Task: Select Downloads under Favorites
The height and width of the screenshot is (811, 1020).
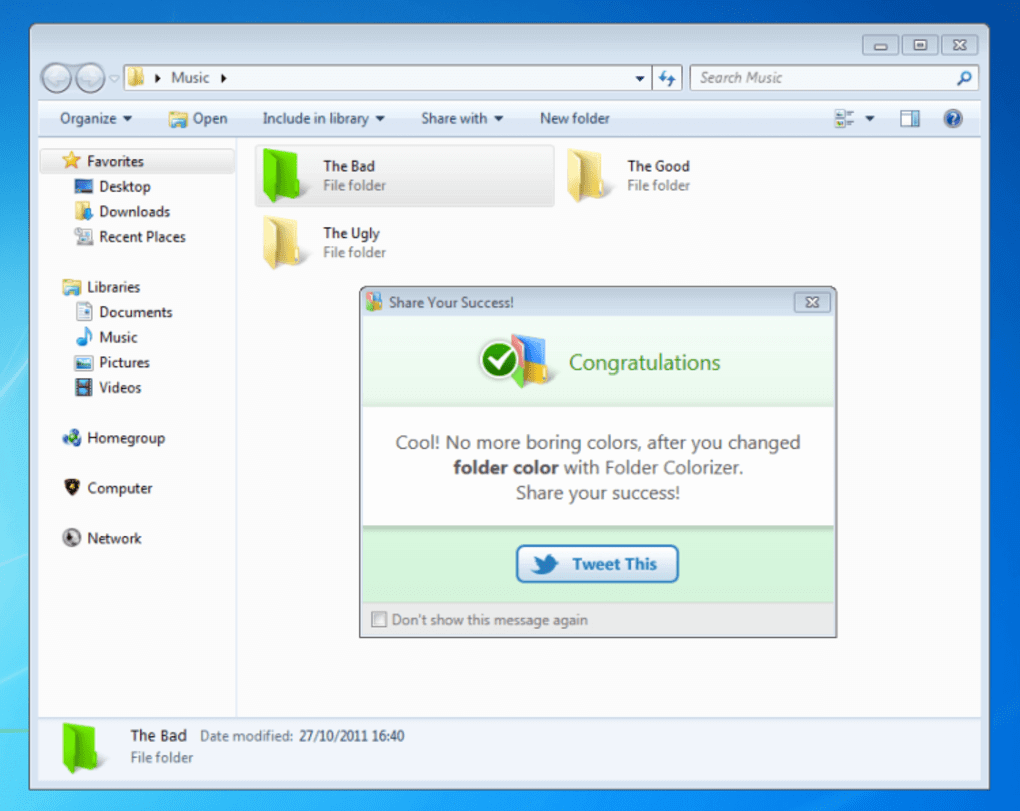Action: pyautogui.click(x=134, y=212)
